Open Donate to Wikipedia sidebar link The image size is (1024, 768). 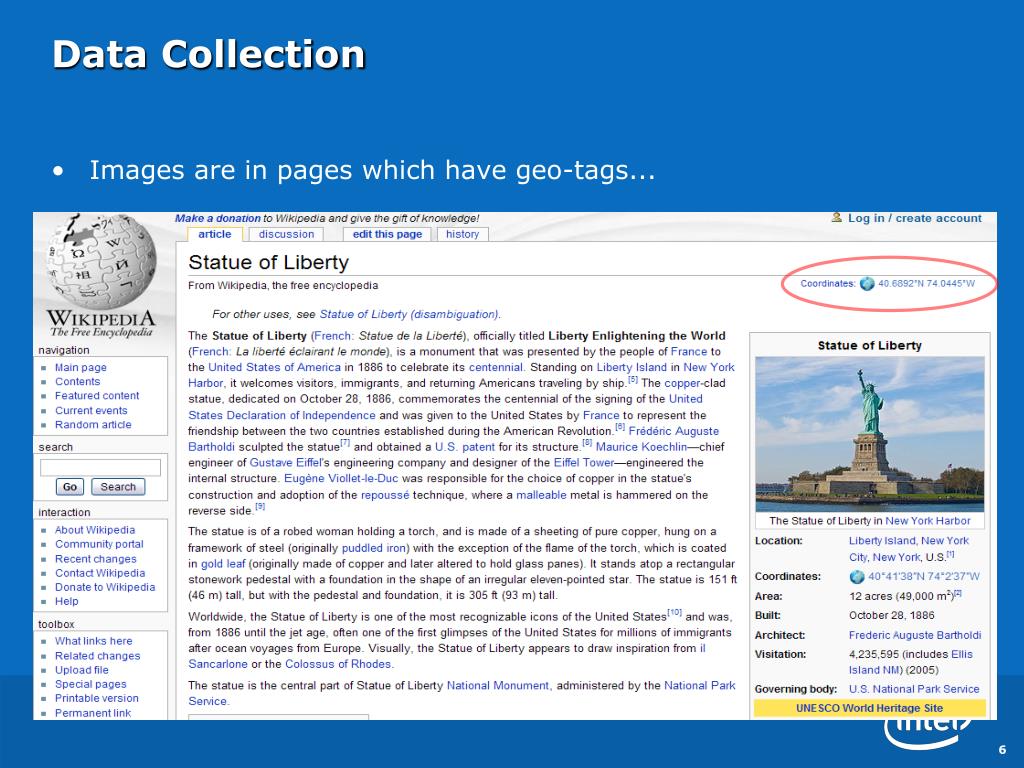click(x=105, y=587)
